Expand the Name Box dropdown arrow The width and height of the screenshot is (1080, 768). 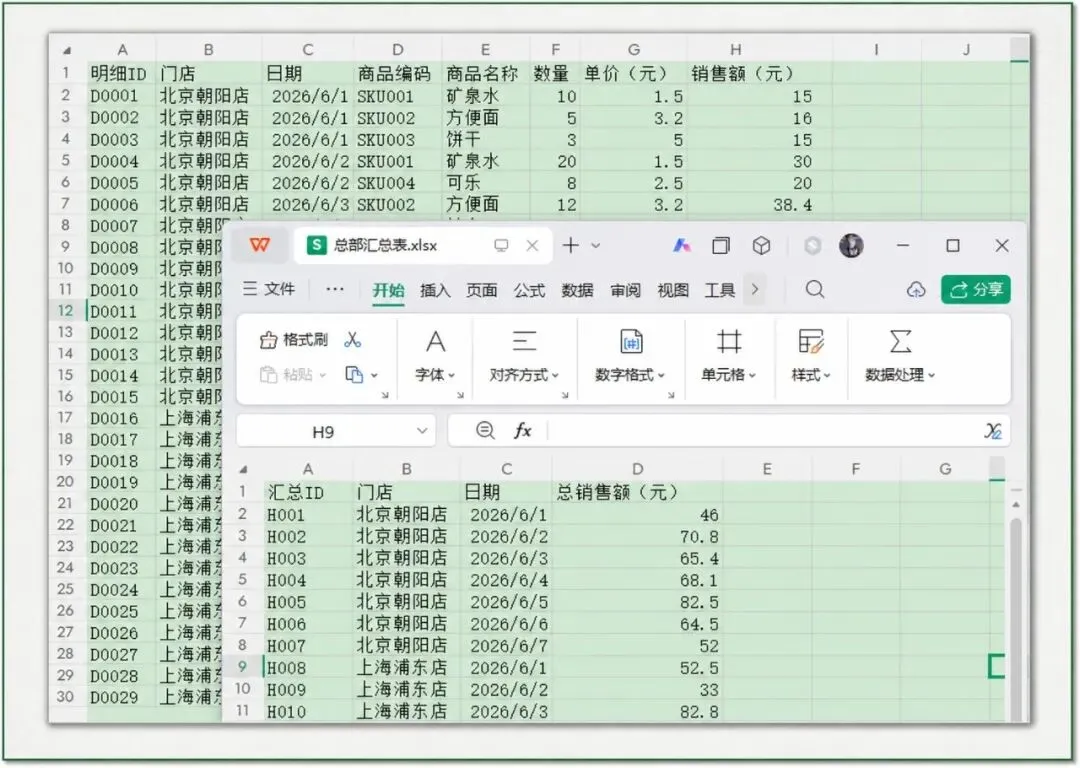pos(422,431)
